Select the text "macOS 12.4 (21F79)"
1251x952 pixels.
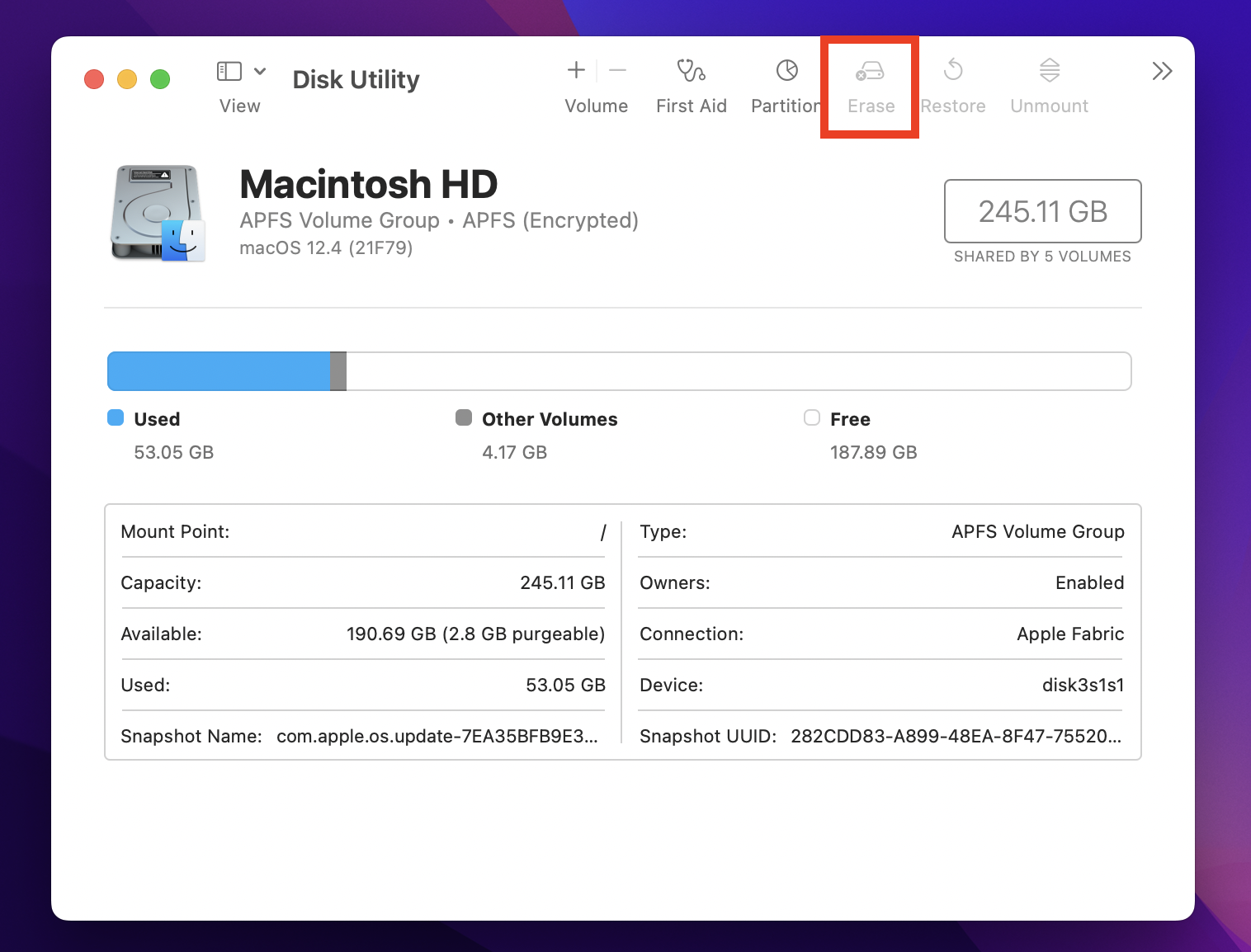(326, 248)
